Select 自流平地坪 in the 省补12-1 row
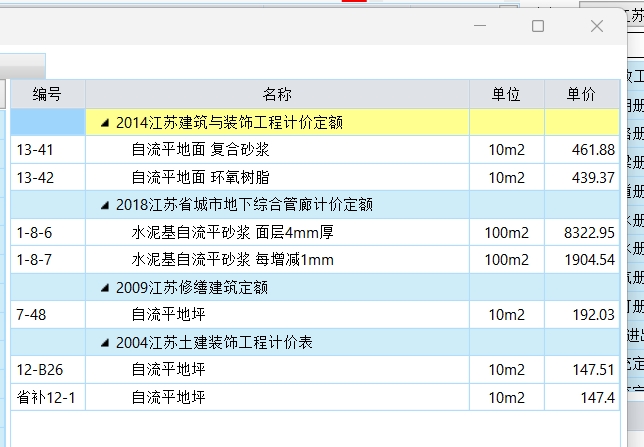 click(168, 397)
